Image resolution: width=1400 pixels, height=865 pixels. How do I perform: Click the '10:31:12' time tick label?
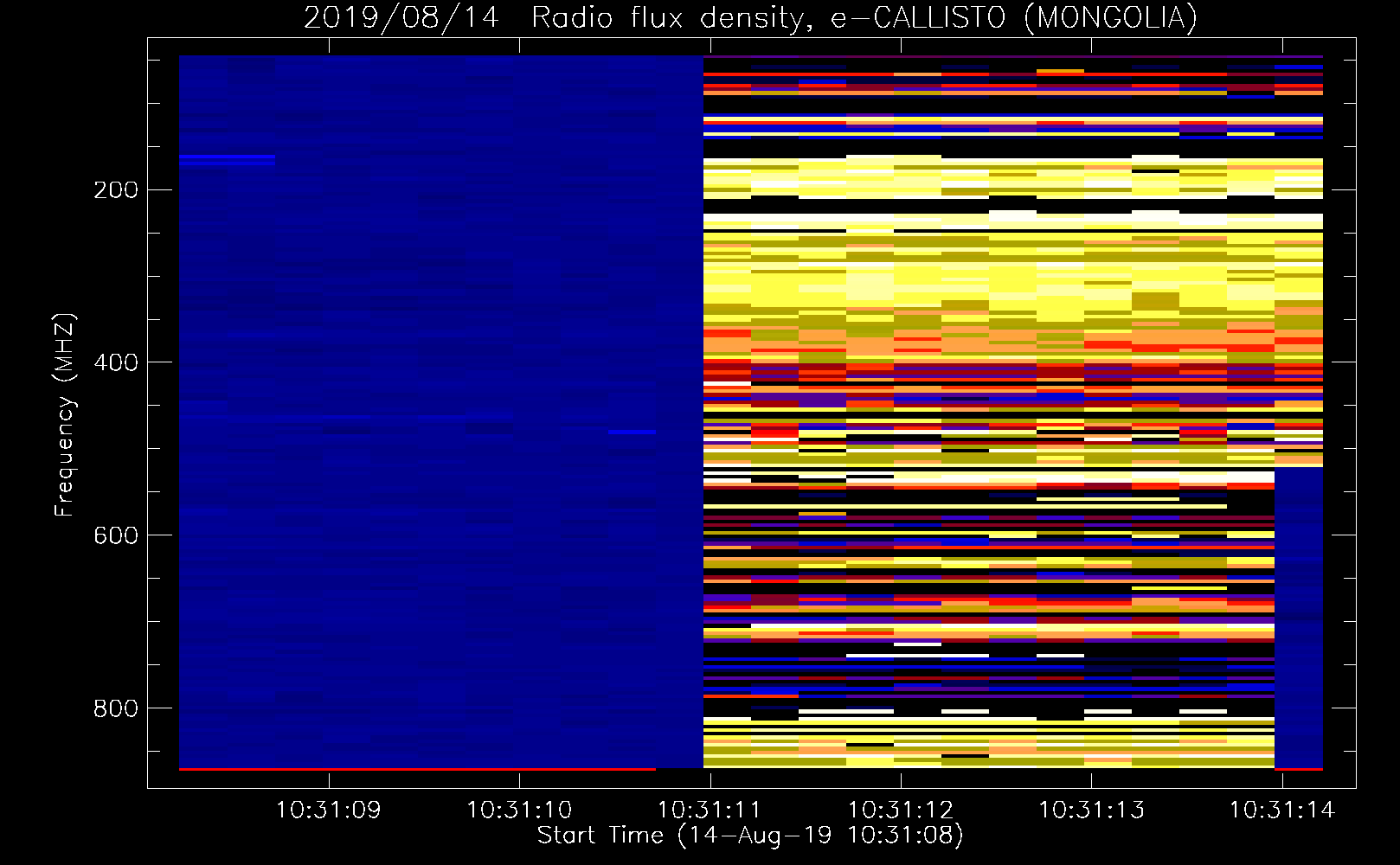coord(901,811)
